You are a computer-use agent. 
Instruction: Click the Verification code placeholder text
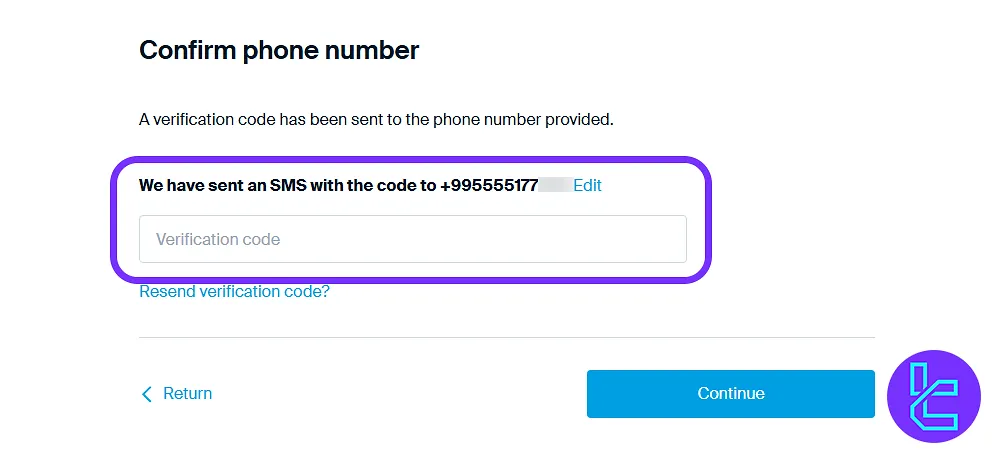[x=218, y=239]
